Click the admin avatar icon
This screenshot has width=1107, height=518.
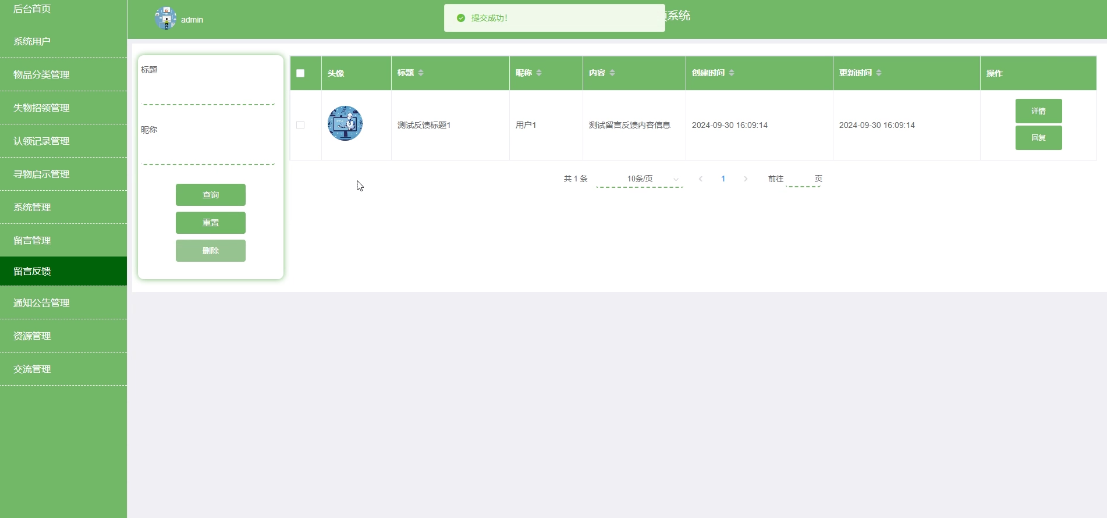pyautogui.click(x=165, y=18)
